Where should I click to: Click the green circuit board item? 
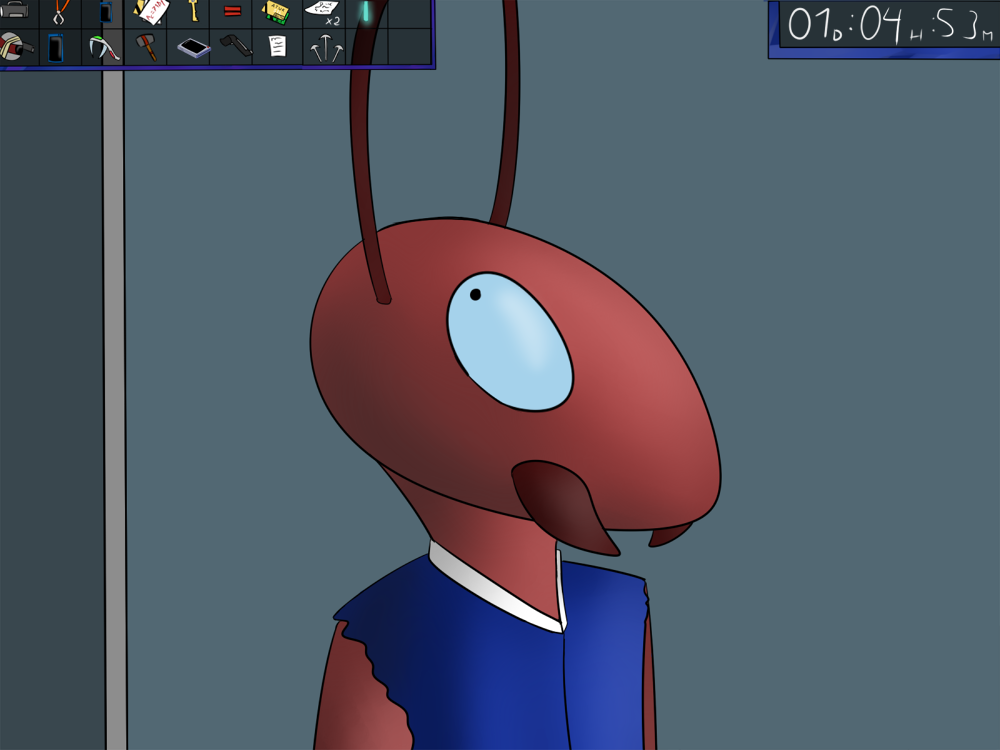click(276, 12)
